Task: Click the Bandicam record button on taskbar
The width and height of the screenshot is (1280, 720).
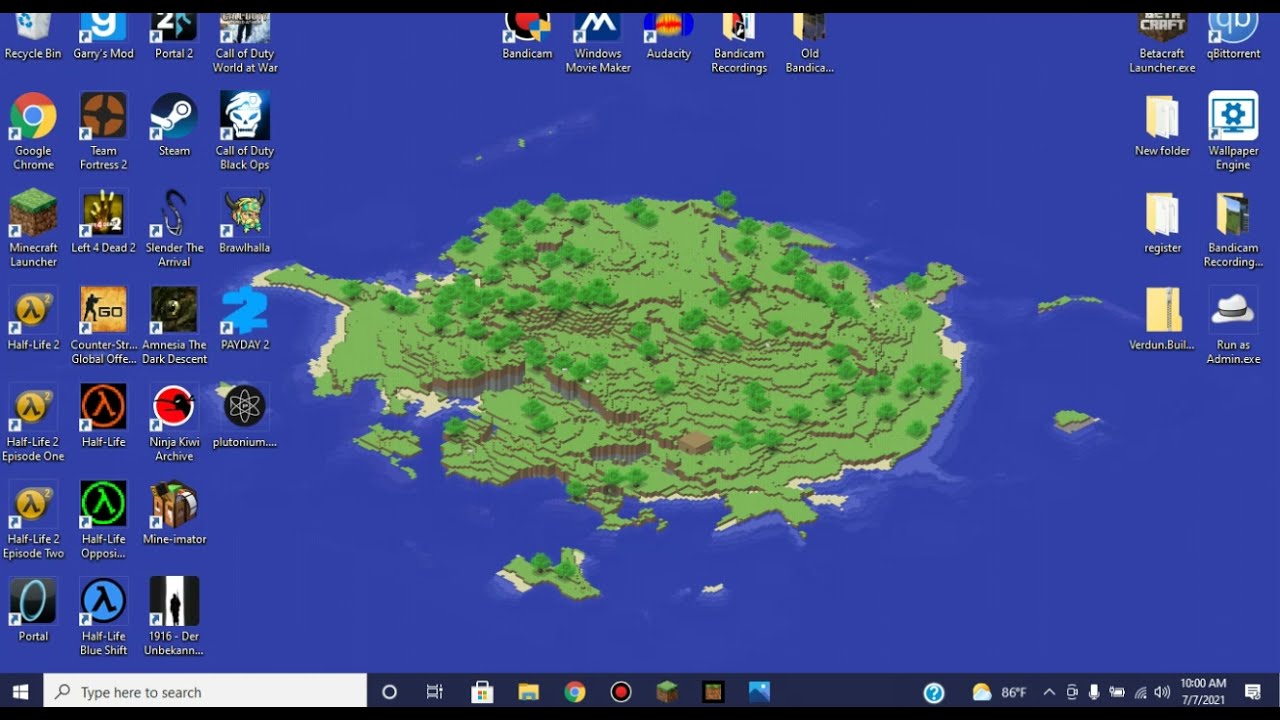Action: (621, 692)
